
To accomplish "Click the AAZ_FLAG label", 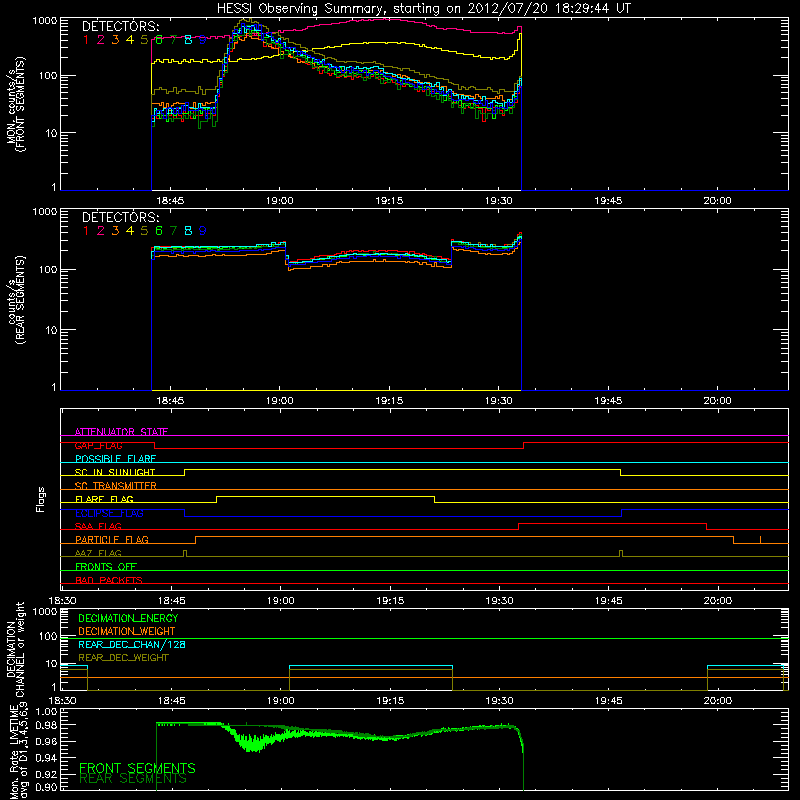I will 98,553.
